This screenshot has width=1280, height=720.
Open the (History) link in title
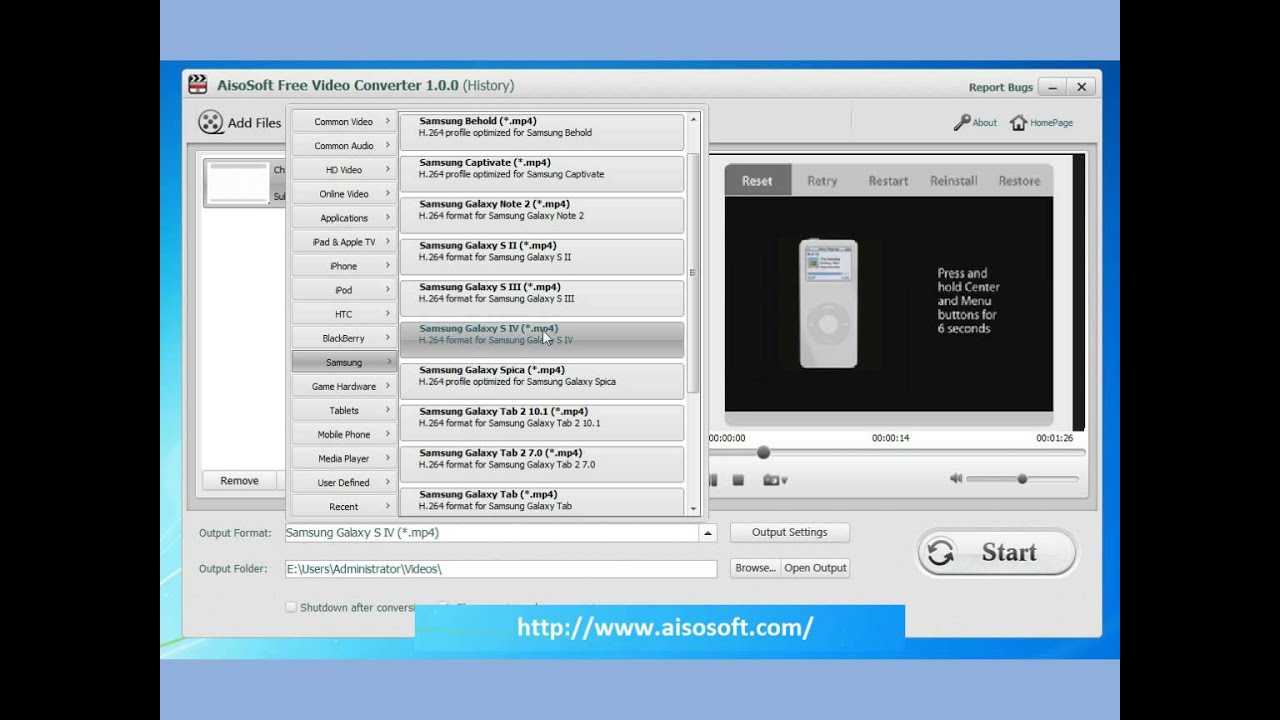pyautogui.click(x=488, y=85)
